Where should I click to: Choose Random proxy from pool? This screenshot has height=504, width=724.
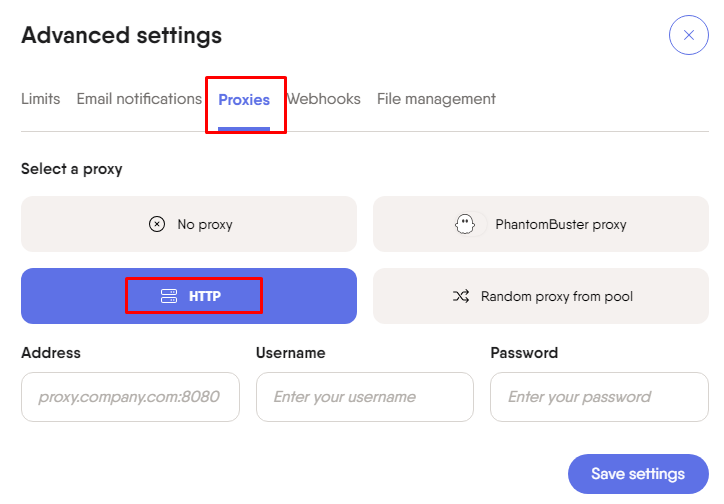coord(541,296)
